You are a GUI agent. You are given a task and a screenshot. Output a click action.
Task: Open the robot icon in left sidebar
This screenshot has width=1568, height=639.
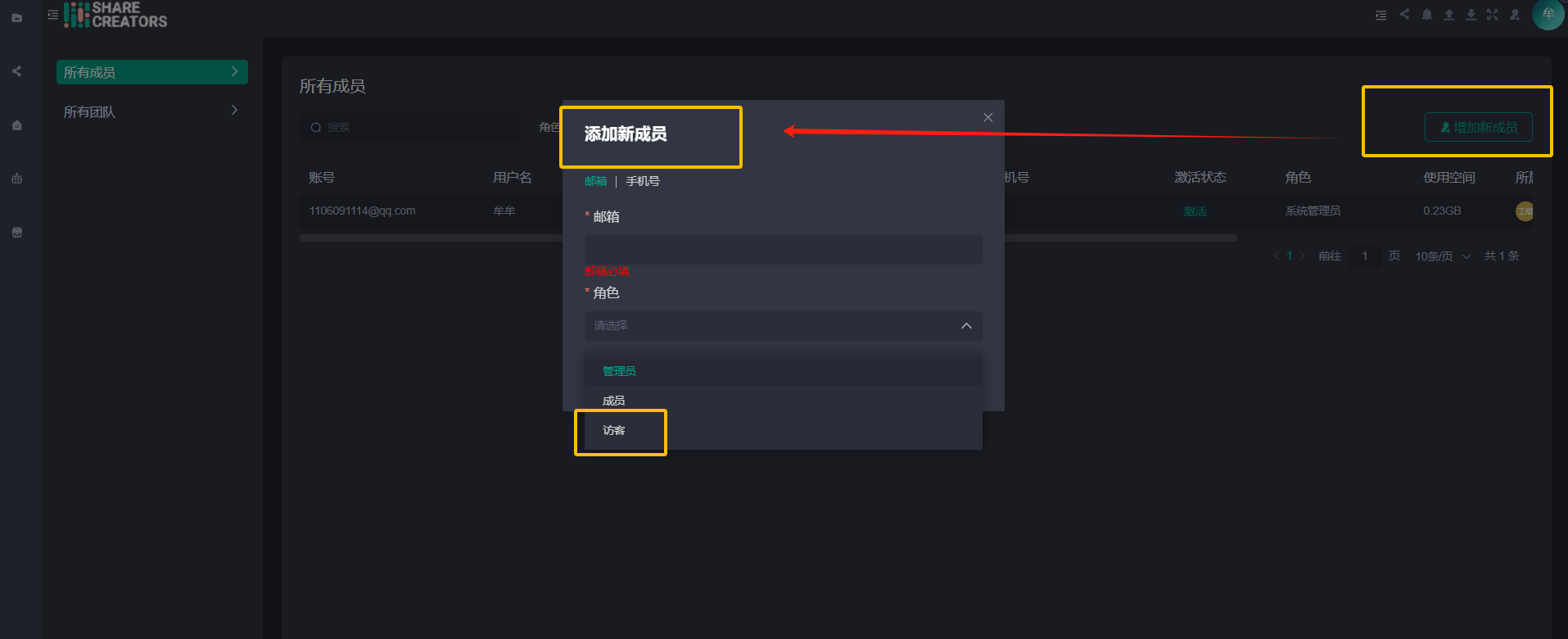(17, 179)
